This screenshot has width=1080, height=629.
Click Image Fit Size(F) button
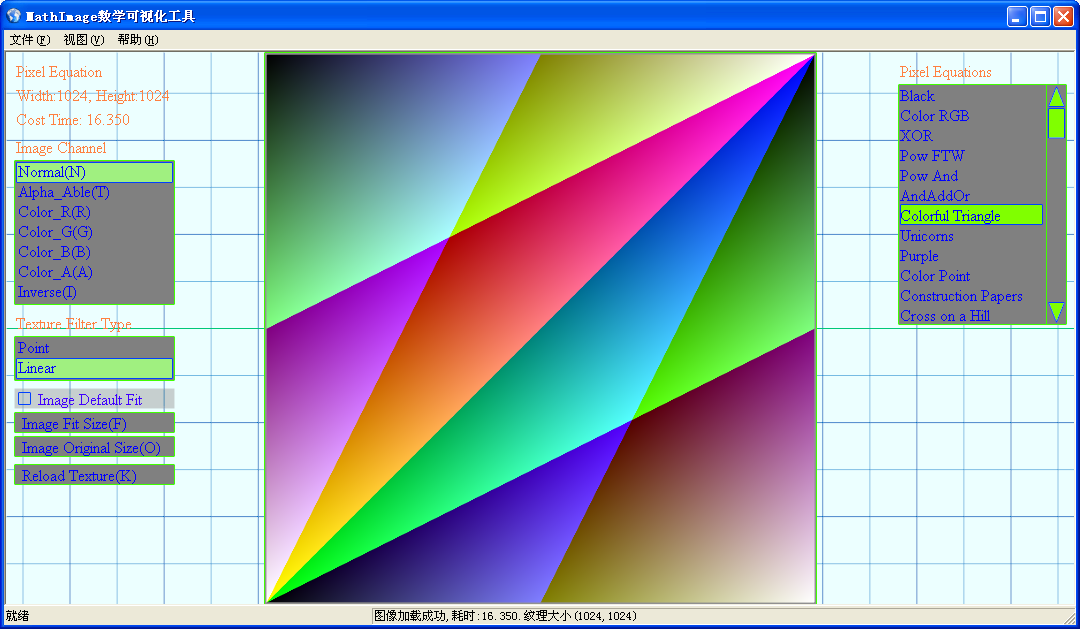click(94, 424)
